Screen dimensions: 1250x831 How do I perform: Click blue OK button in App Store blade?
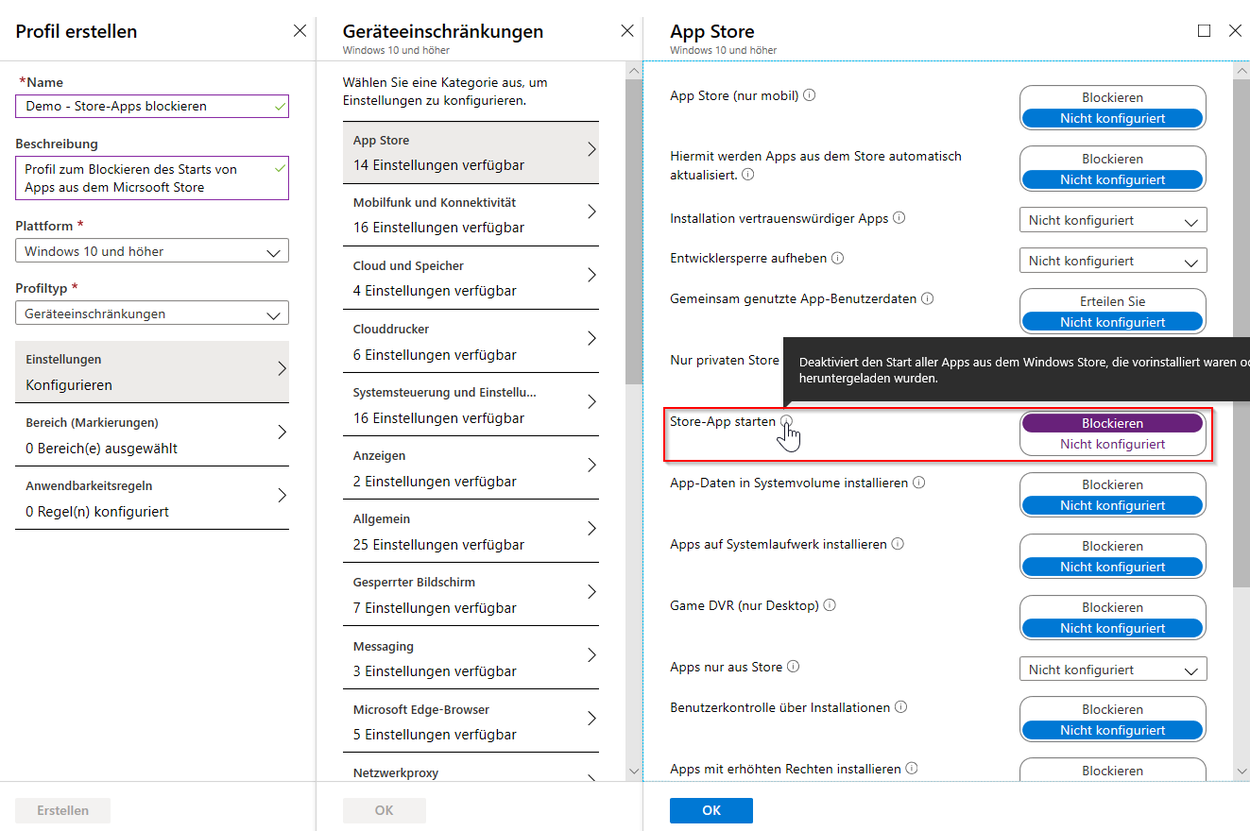(x=711, y=810)
